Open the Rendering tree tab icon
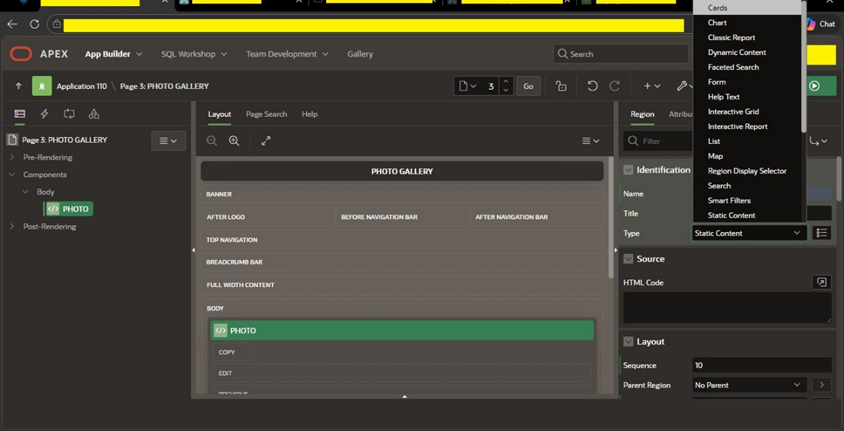 [20, 114]
